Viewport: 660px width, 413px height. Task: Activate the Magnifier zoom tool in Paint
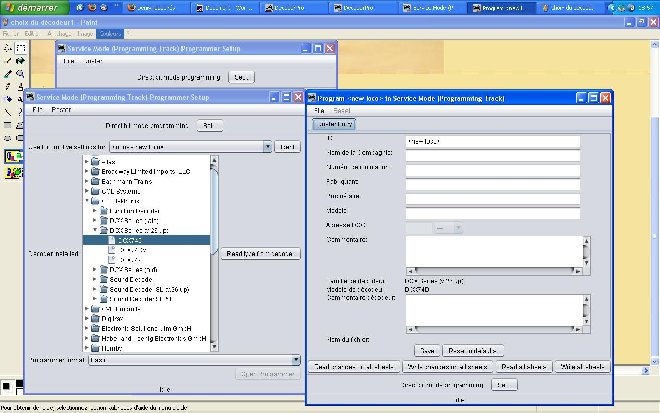pyautogui.click(x=20, y=74)
